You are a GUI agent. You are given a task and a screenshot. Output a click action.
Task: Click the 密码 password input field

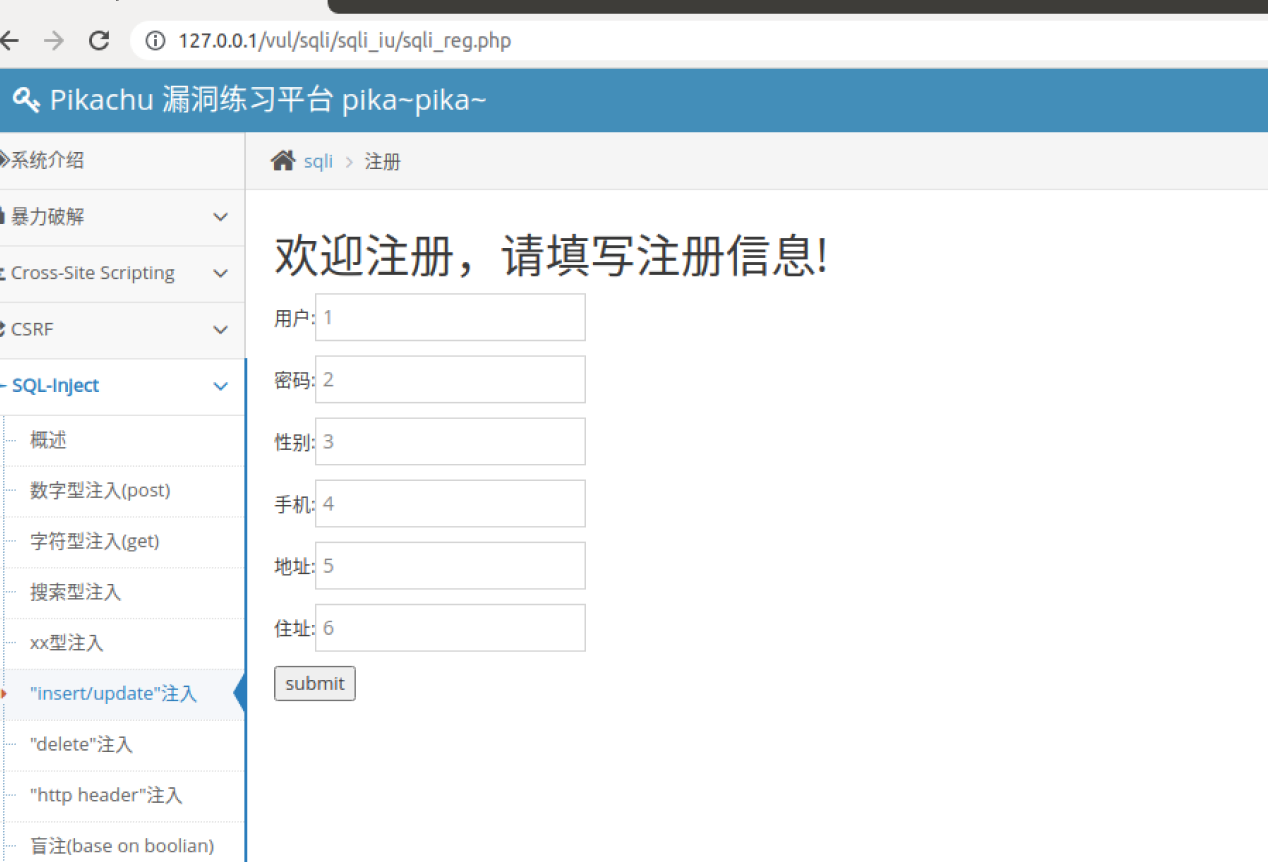click(x=450, y=379)
